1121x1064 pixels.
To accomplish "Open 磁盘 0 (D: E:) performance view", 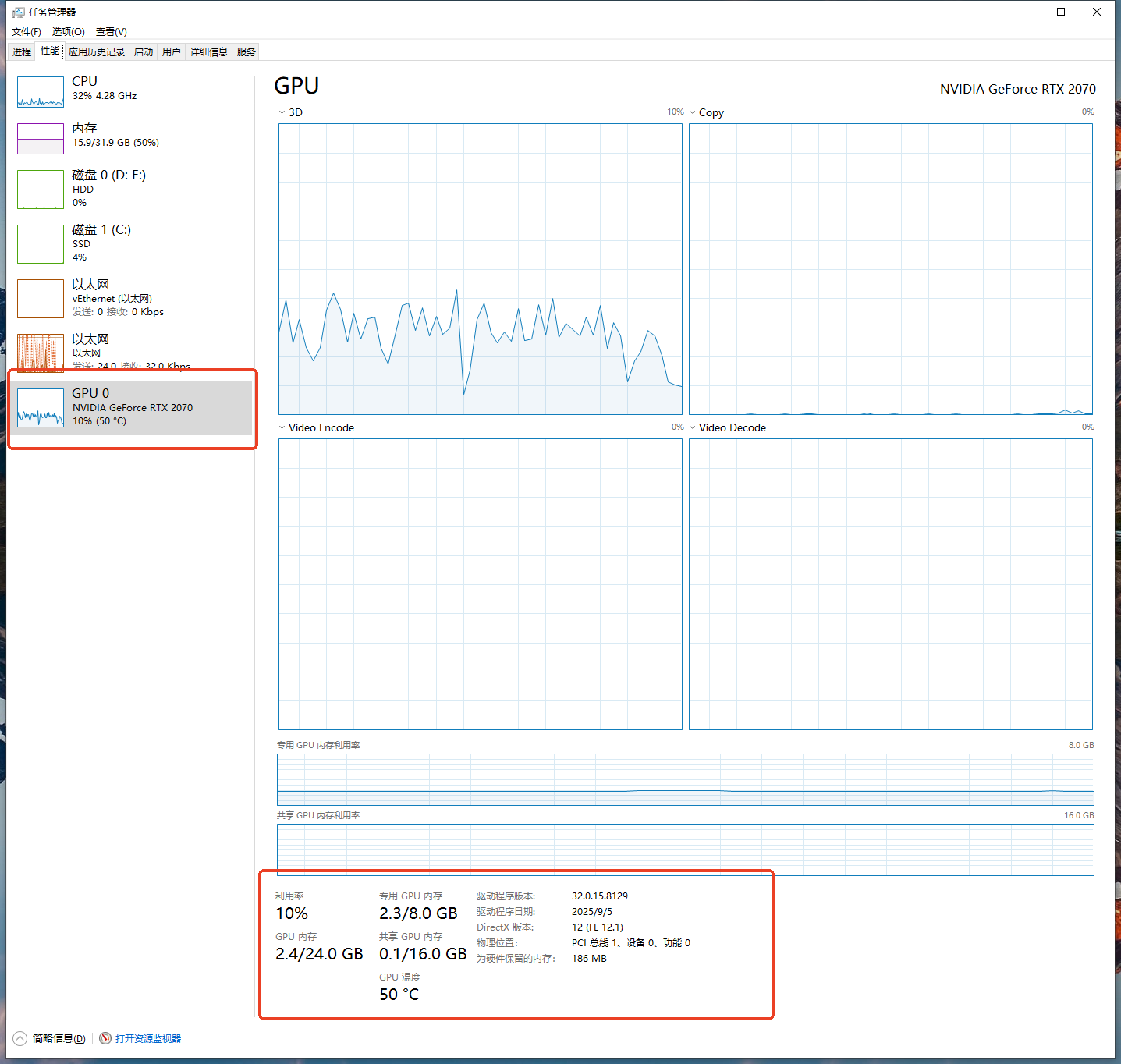I will pos(108,176).
